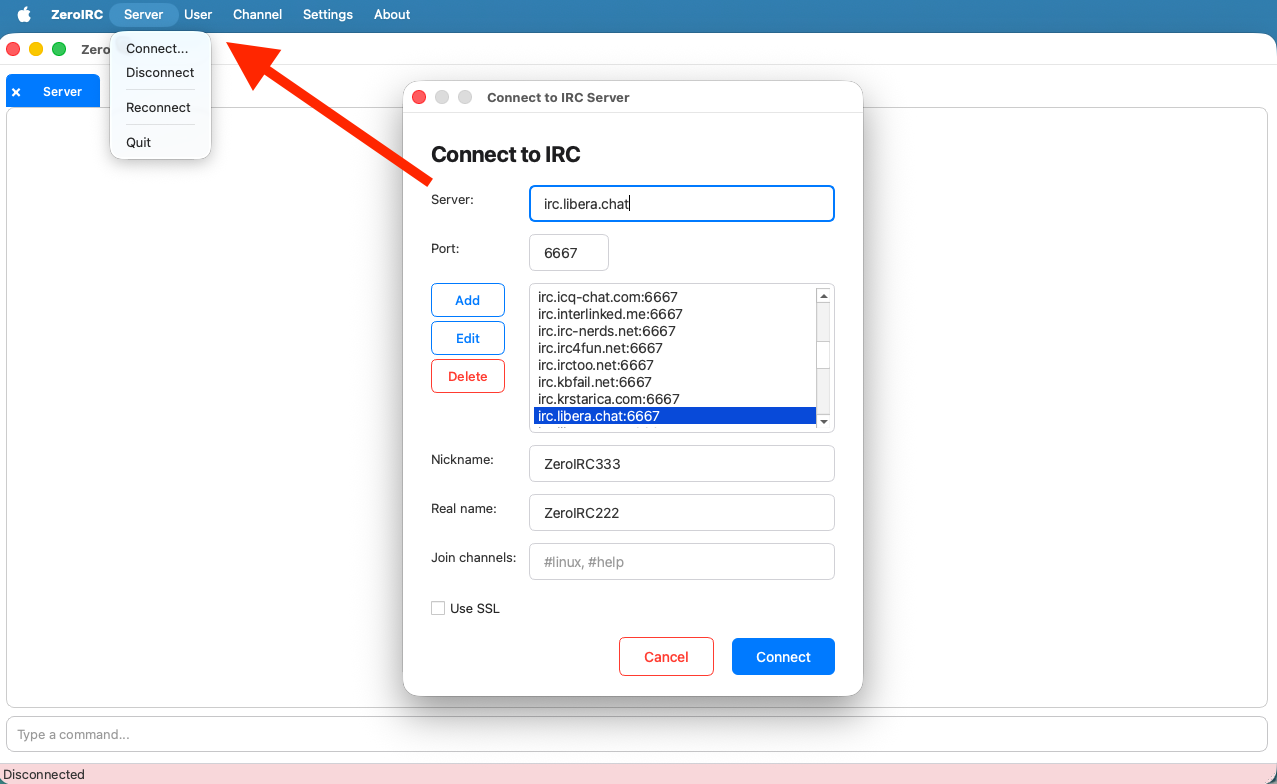
Task: Click the Cancel button in the dialog
Action: click(x=666, y=657)
